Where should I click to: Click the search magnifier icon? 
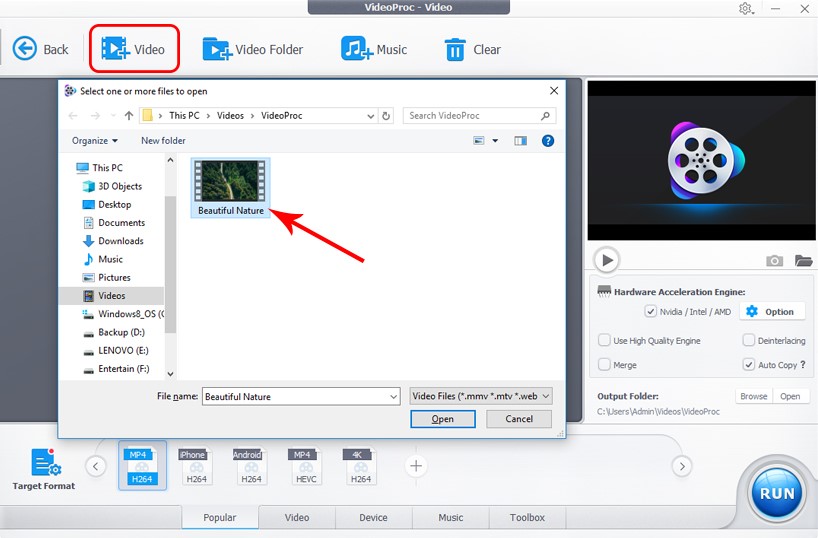coord(545,116)
